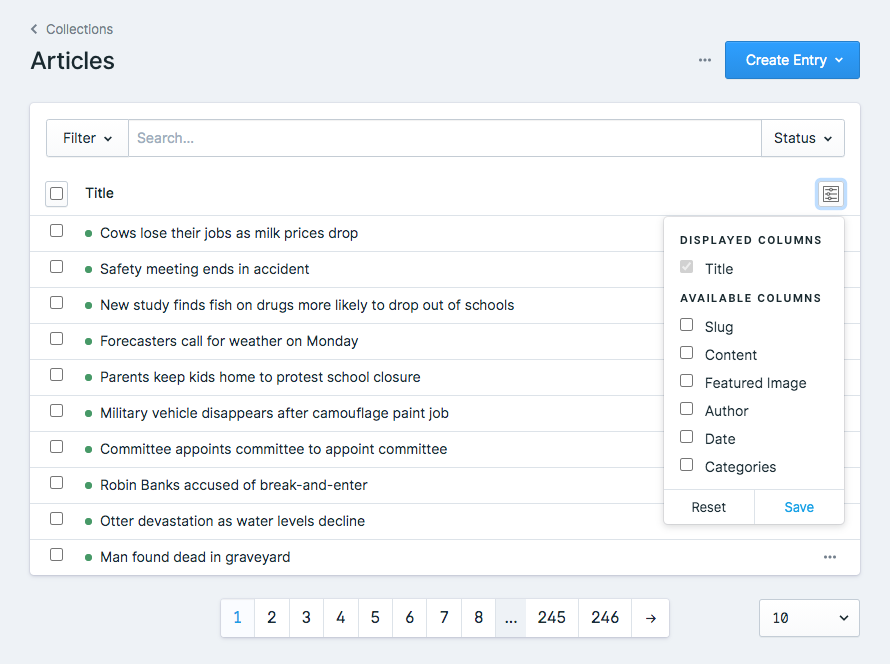Go to the next page using the arrow icon

pyautogui.click(x=650, y=618)
